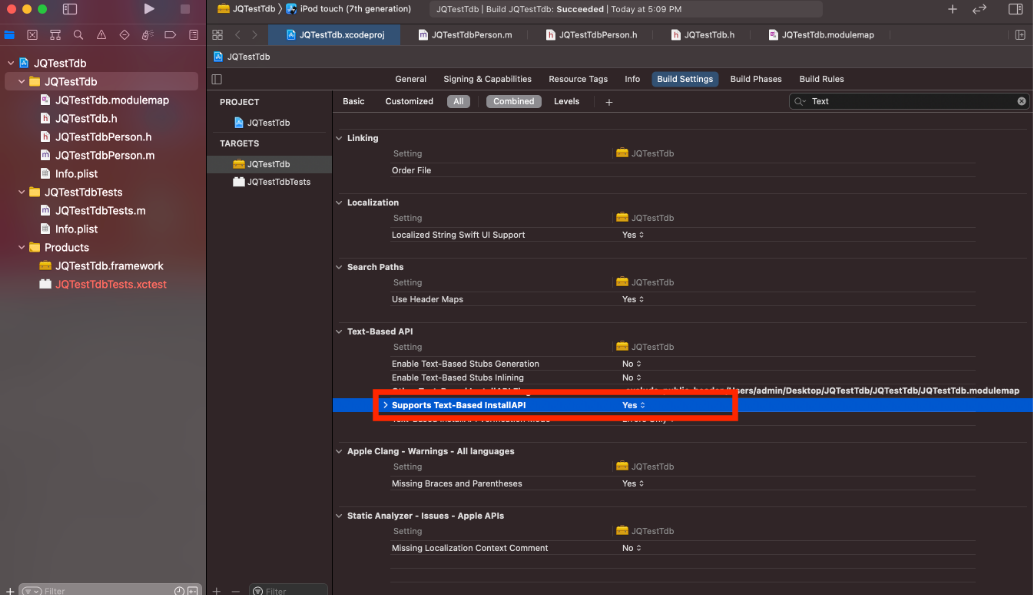Toggle the All settings filter

tap(458, 101)
